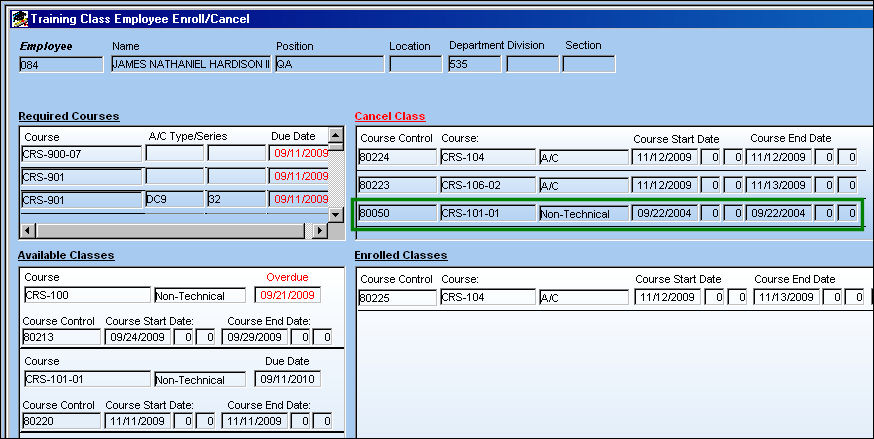Click the Cancel Class heading link
Screen dimensions: 874x439
click(x=390, y=116)
